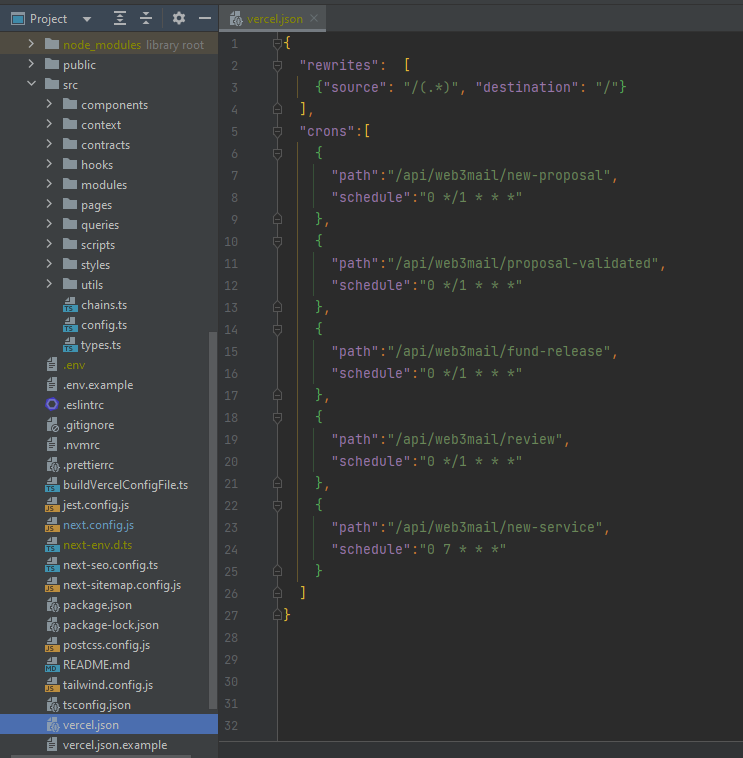Expand the components folder
Image resolution: width=743 pixels, height=758 pixels.
tap(49, 105)
